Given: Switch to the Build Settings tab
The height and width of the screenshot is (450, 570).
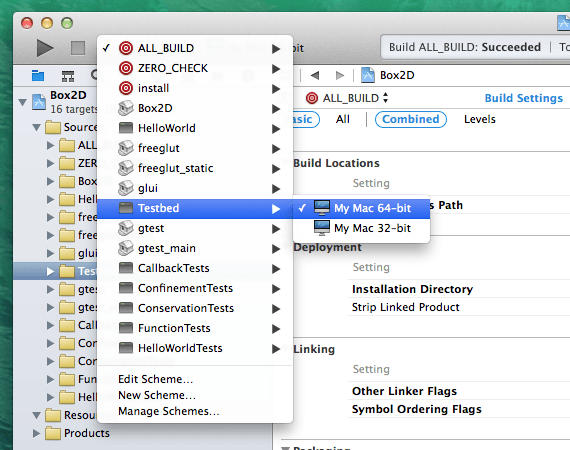Looking at the screenshot, I should 524,98.
